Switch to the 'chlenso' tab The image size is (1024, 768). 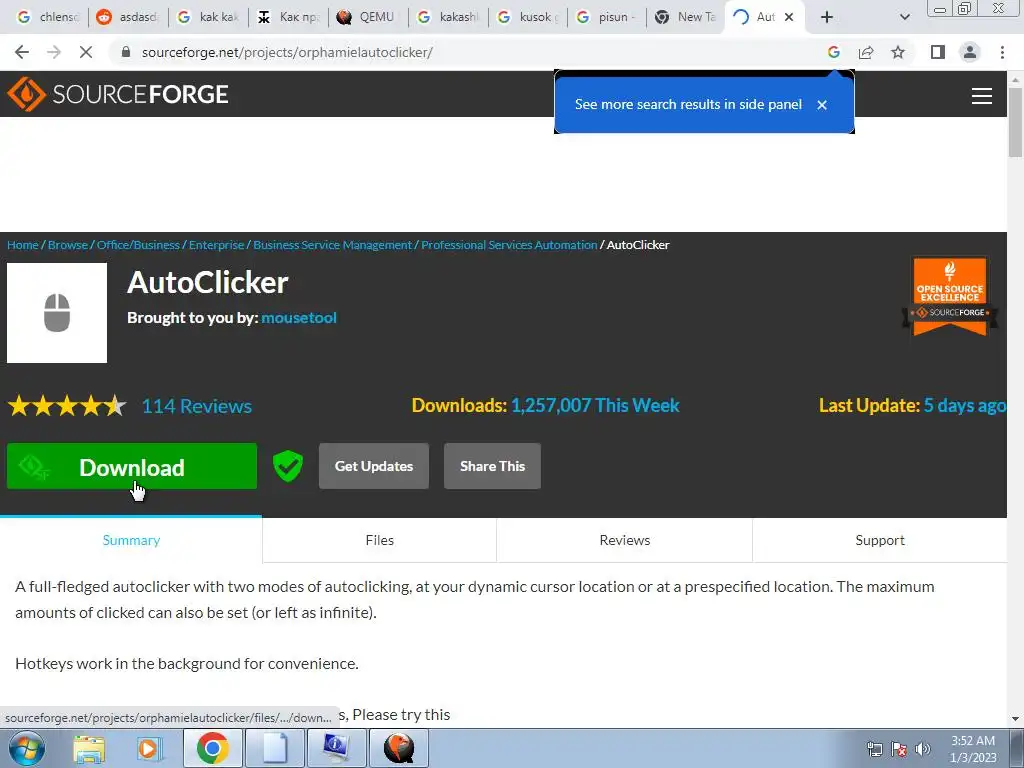pos(46,17)
